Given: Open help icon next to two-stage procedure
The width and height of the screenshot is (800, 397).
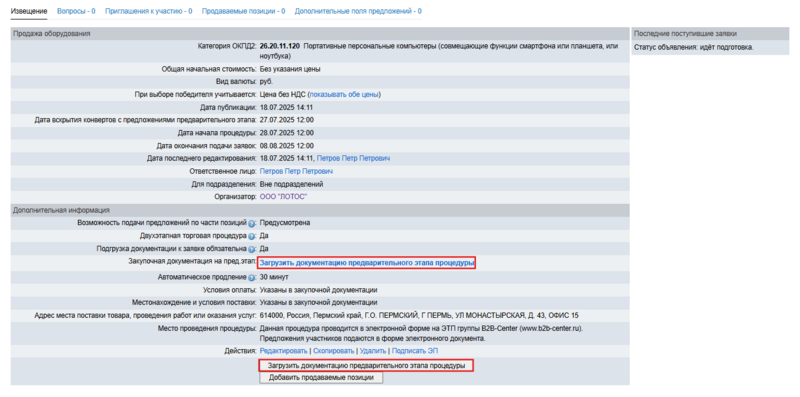Looking at the screenshot, I should [x=252, y=236].
